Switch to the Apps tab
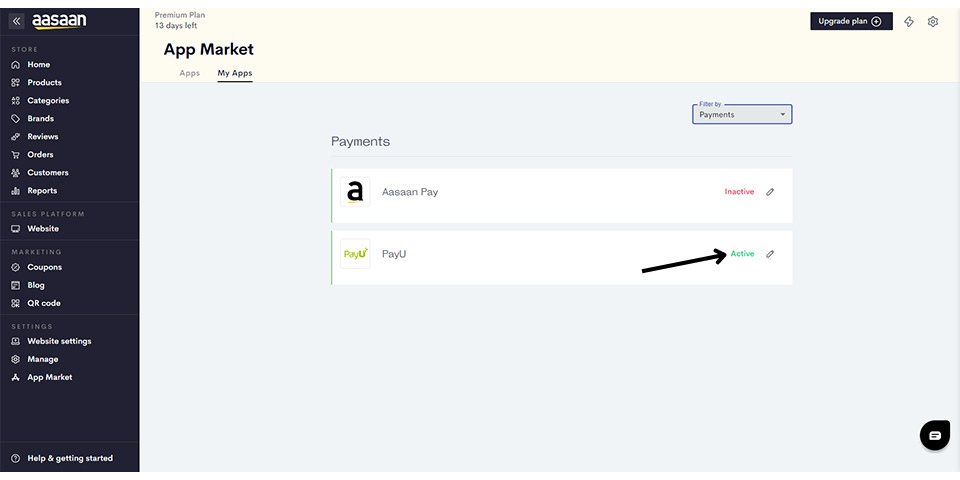Screen dimensions: 960x480 (x=189, y=73)
